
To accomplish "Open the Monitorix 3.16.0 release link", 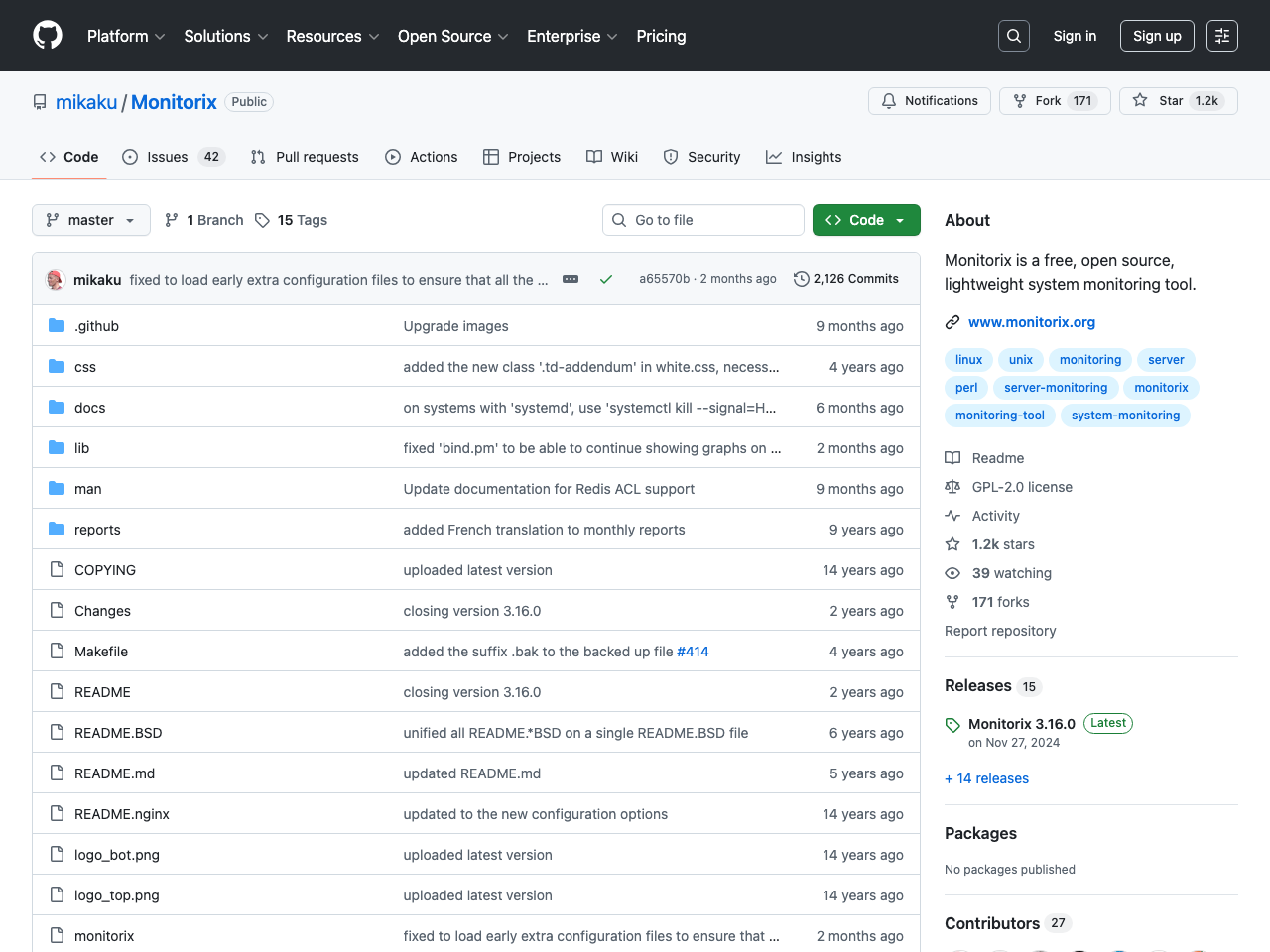I will (1021, 724).
